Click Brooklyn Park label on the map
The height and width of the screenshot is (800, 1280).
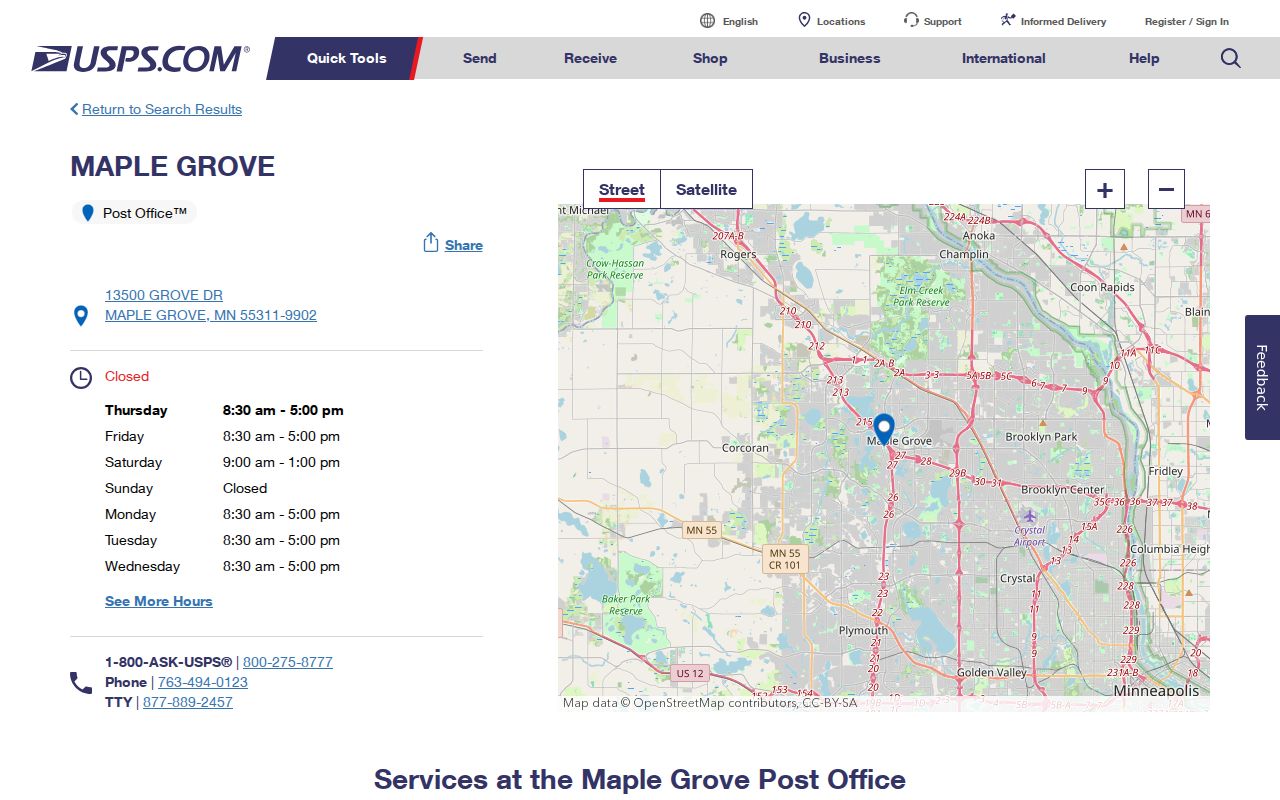click(1042, 436)
